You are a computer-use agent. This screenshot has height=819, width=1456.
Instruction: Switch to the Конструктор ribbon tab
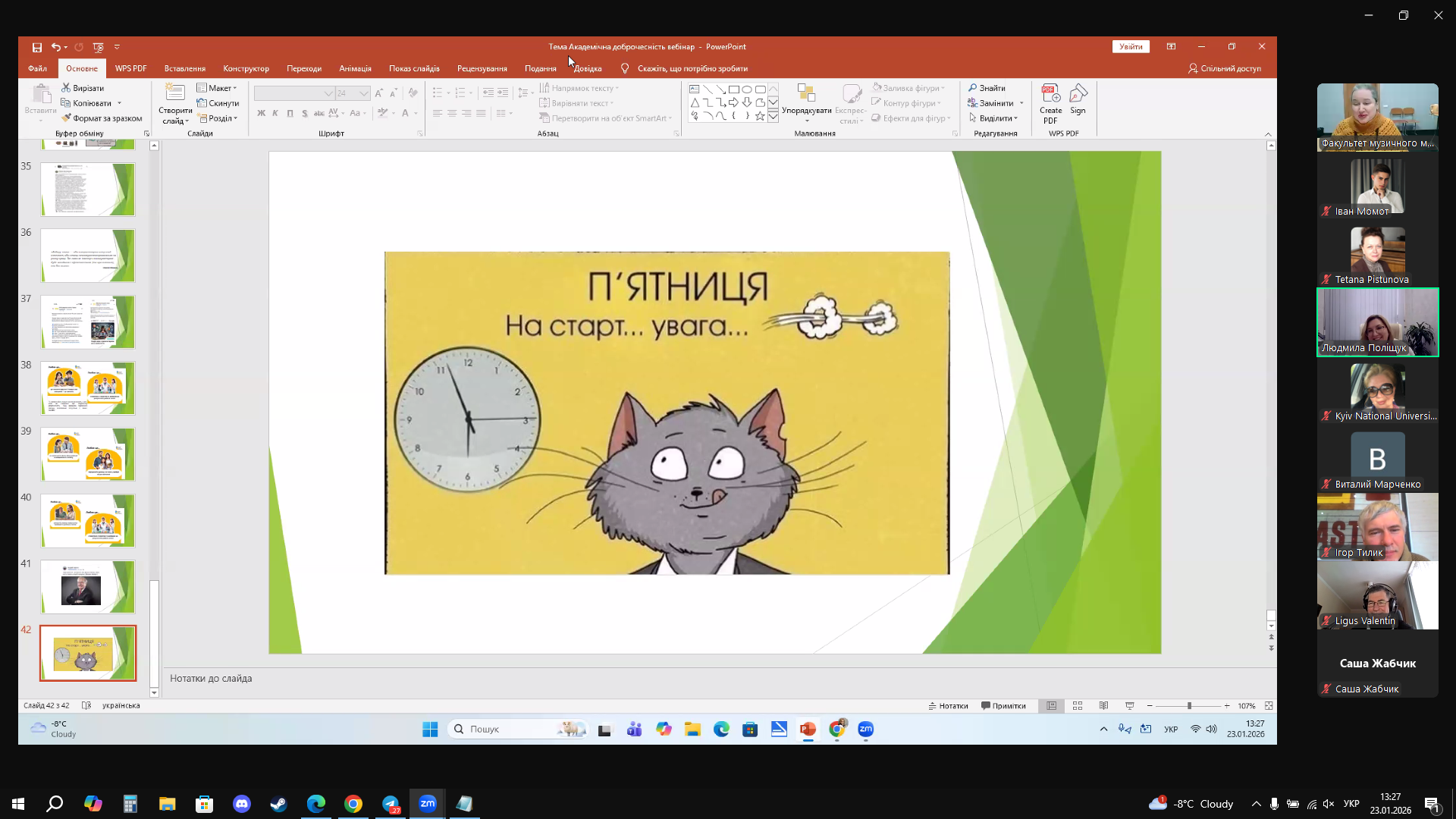click(x=246, y=68)
